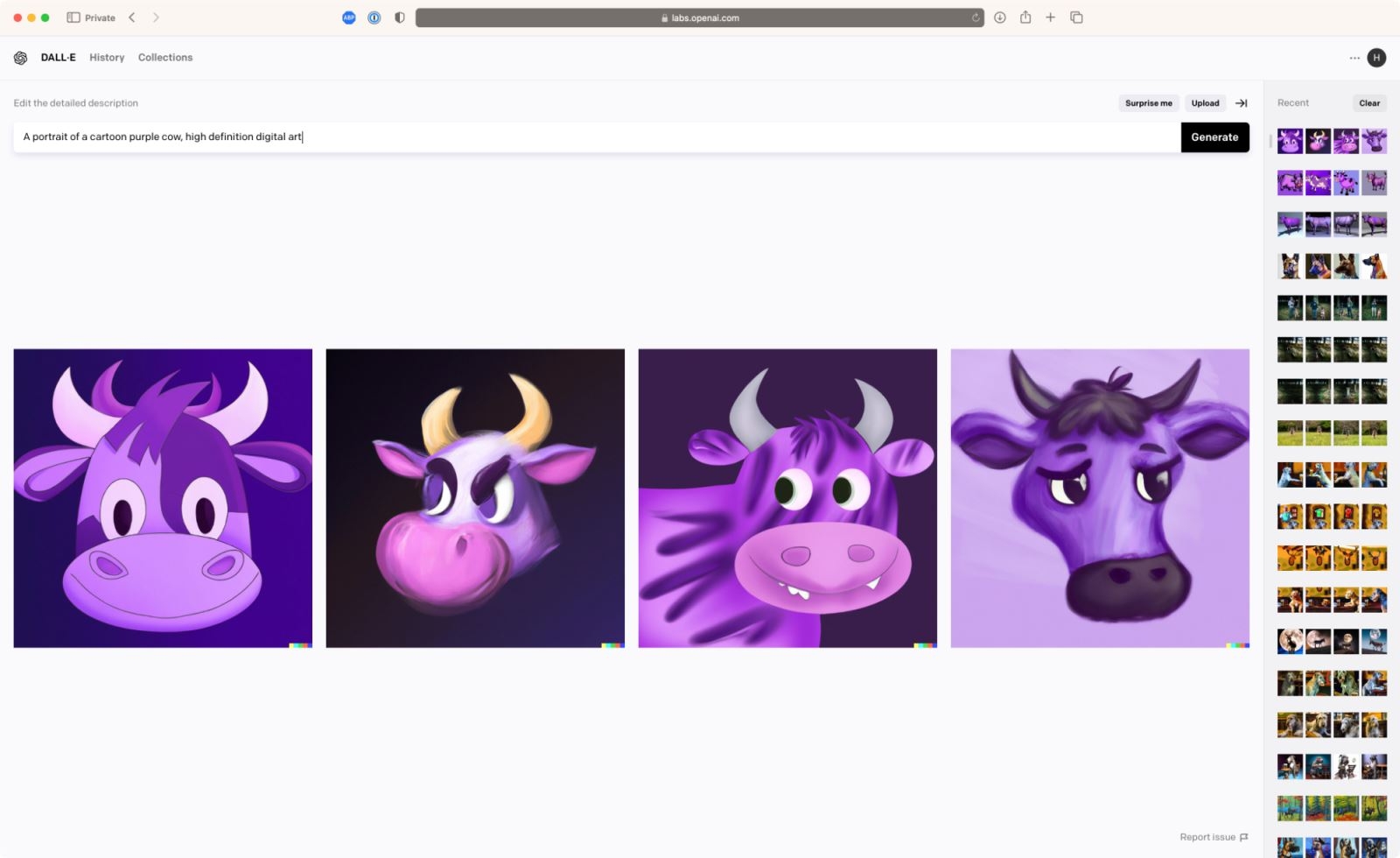Open the Safari sidebar toggle icon

point(73,18)
